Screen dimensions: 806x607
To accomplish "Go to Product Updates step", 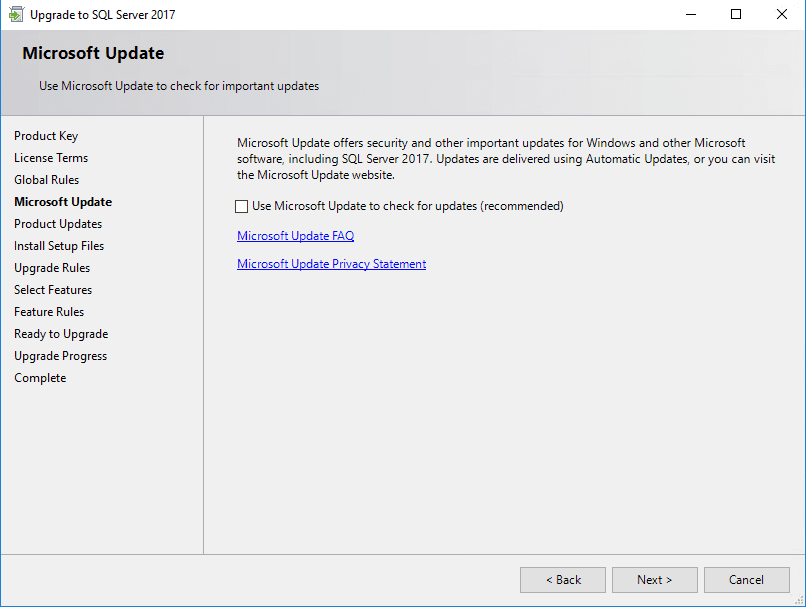I will coord(58,224).
